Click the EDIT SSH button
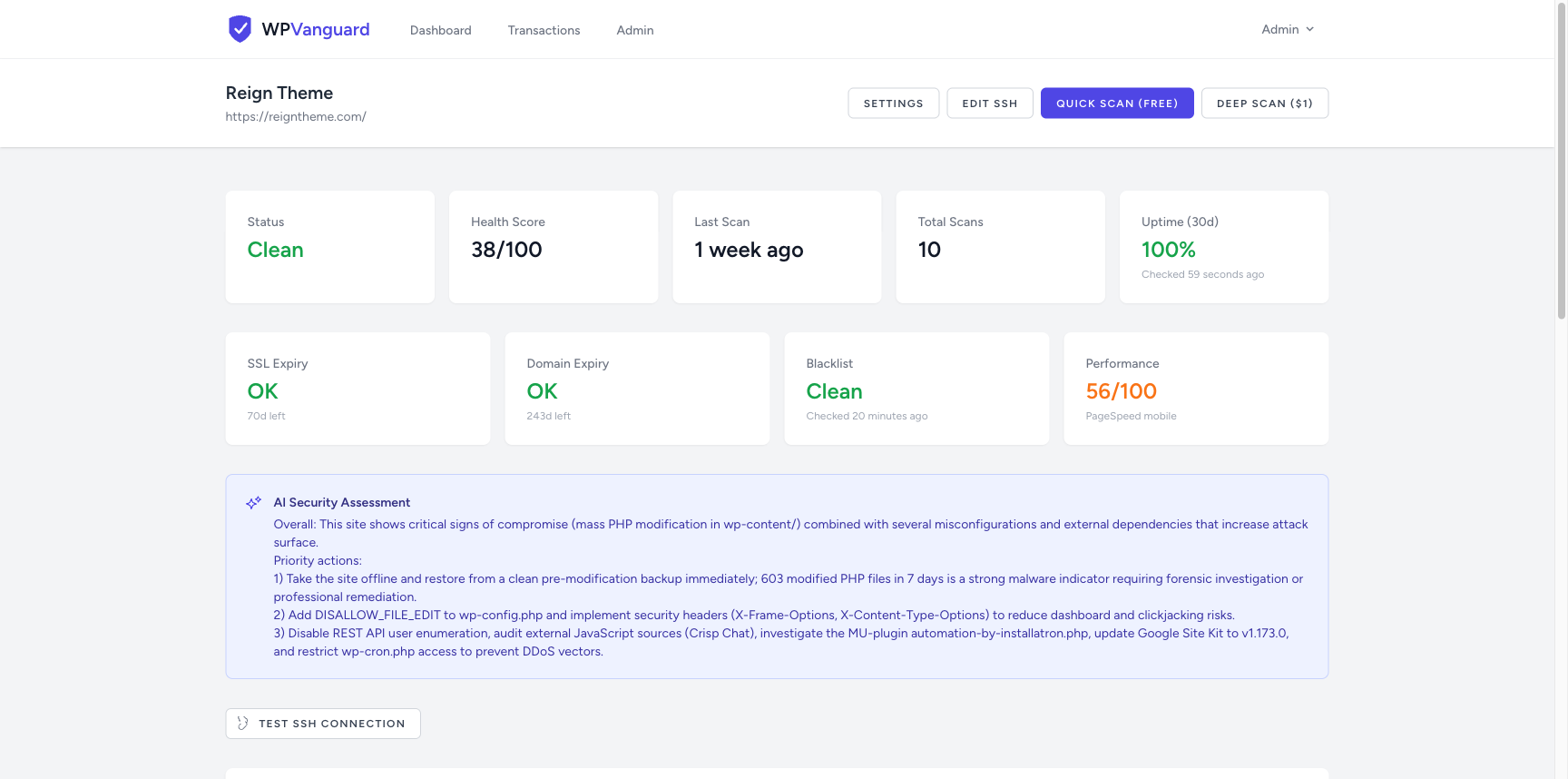Screen dimensions: 1568x779 pyautogui.click(x=990, y=104)
